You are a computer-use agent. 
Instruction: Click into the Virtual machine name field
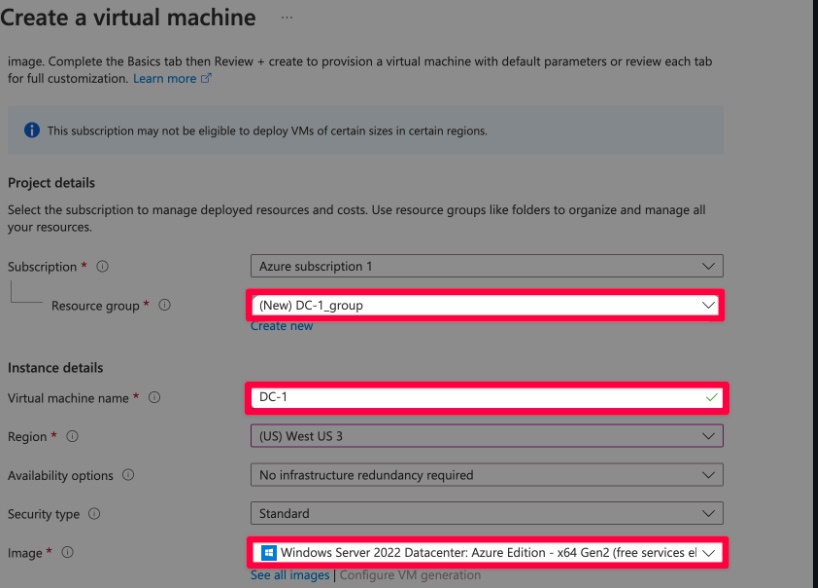(487, 398)
